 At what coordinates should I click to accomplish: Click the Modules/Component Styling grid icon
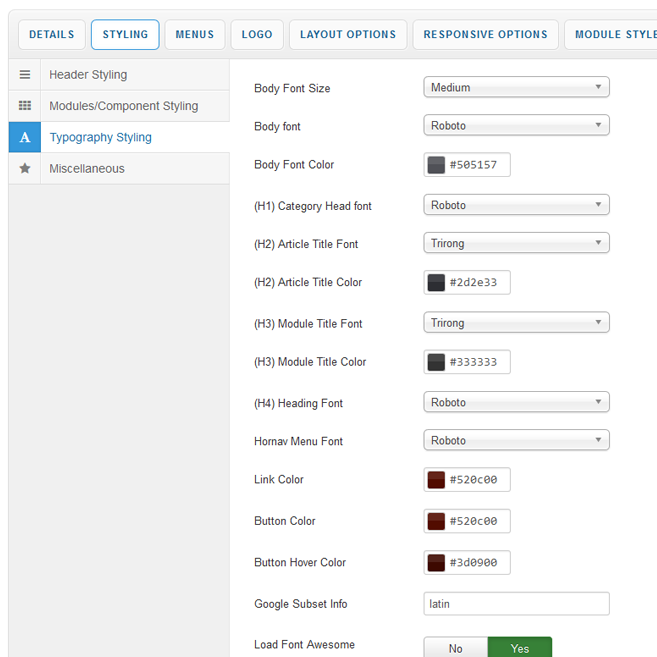point(25,106)
